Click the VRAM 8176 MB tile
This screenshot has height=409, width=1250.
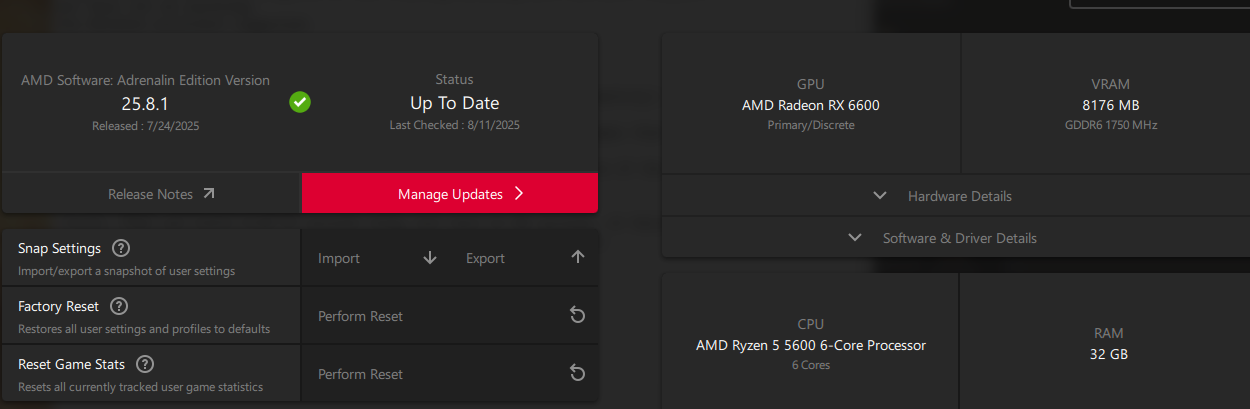1110,104
